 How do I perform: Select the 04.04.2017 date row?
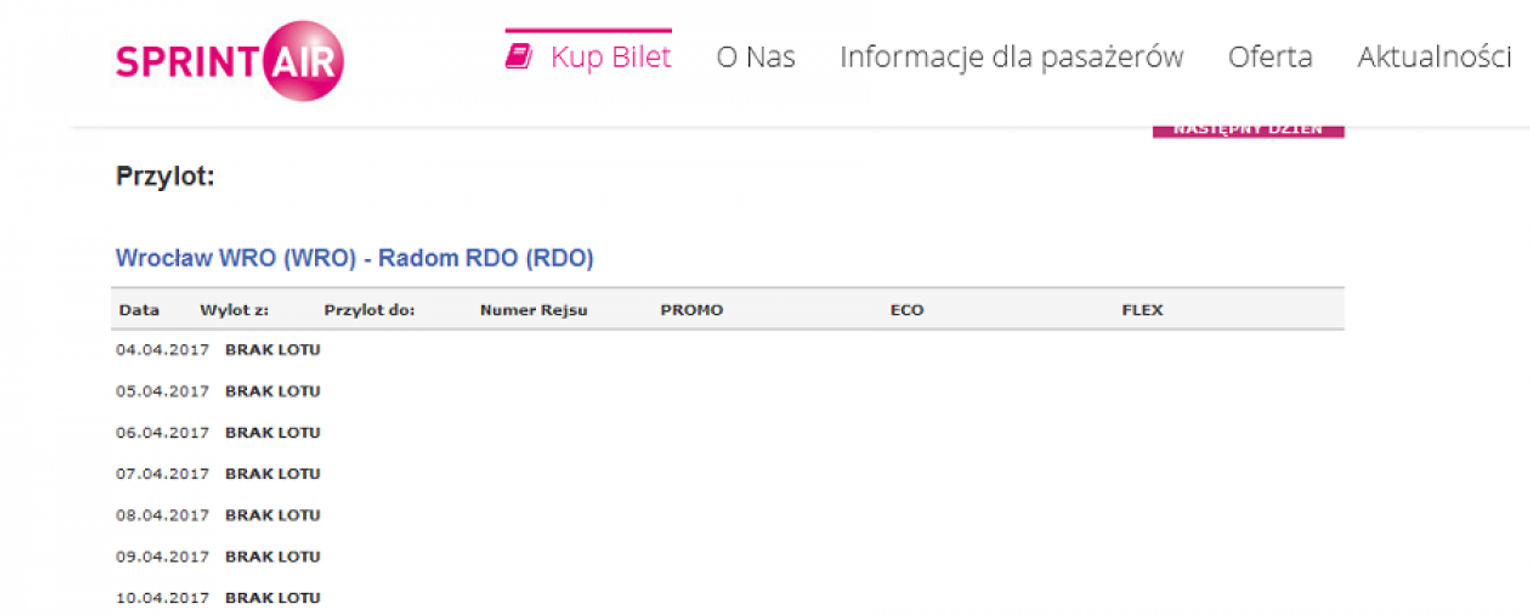click(162, 350)
